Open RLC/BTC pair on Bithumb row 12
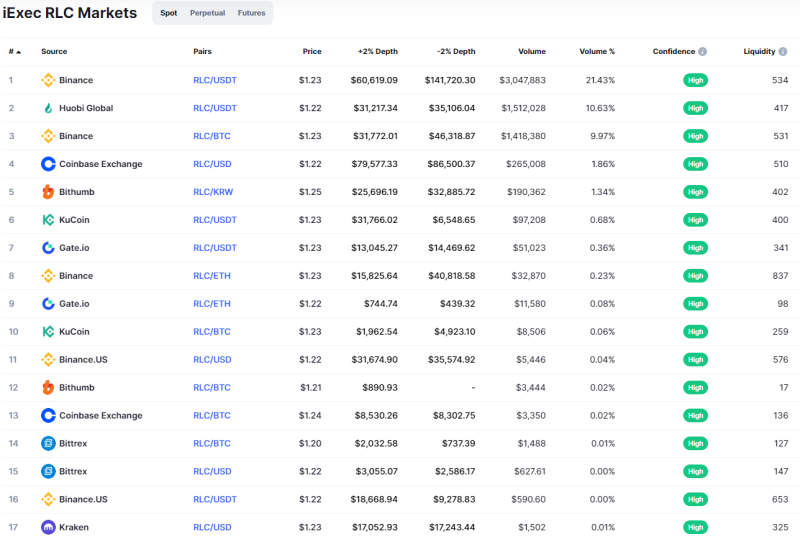The height and width of the screenshot is (539, 800). pos(212,387)
